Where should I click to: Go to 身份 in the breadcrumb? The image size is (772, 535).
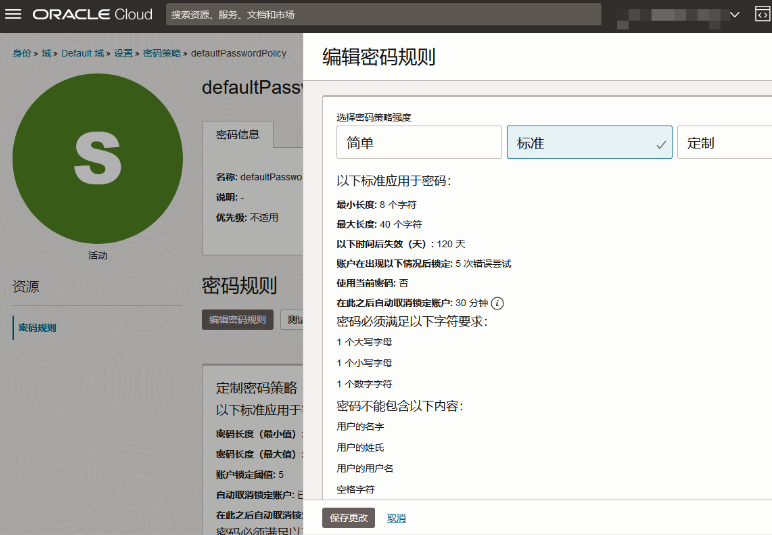point(21,53)
